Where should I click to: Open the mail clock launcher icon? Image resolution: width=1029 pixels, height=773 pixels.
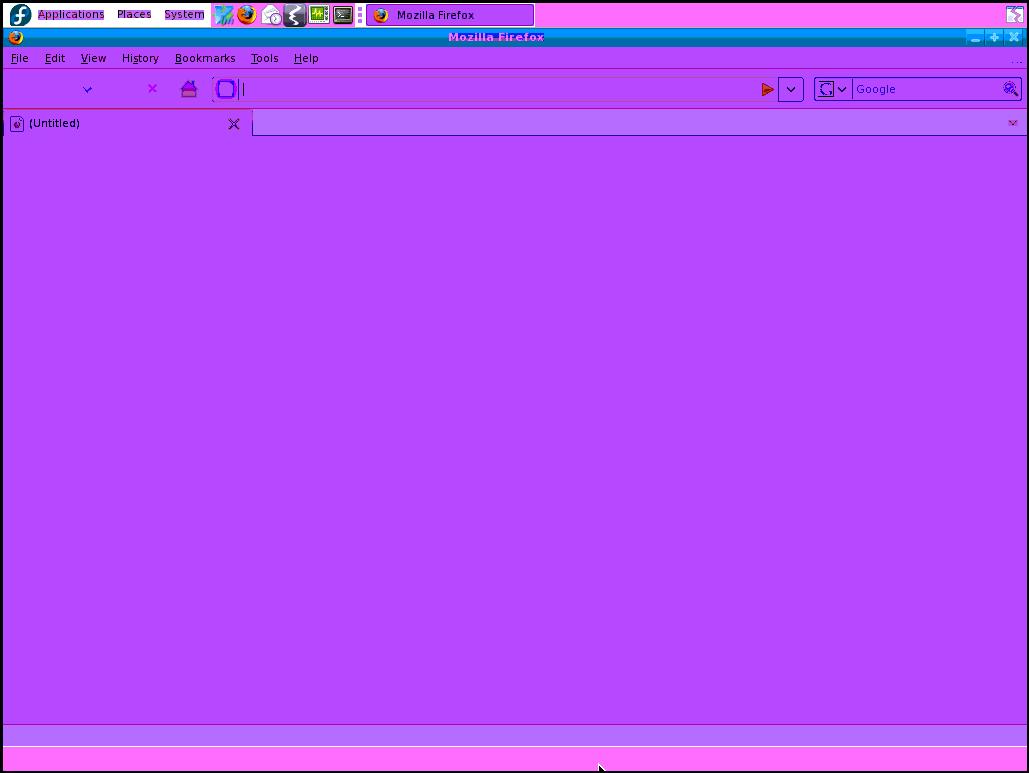[x=271, y=15]
